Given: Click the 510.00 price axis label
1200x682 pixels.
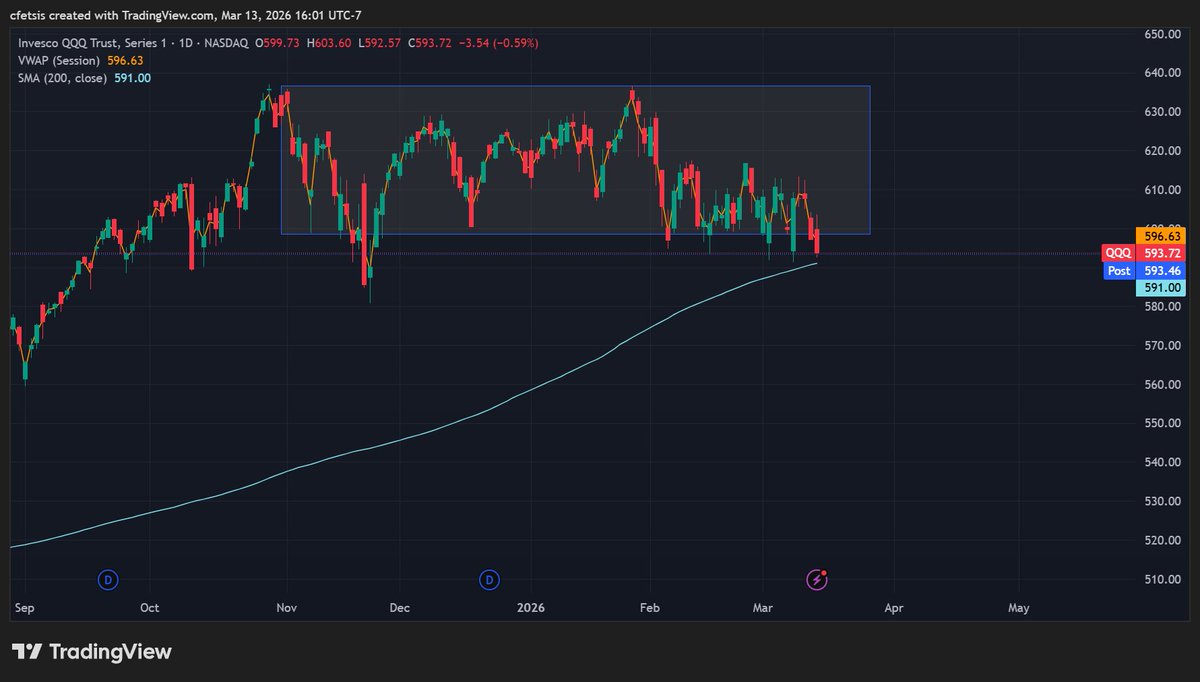Looking at the screenshot, I should 1161,580.
